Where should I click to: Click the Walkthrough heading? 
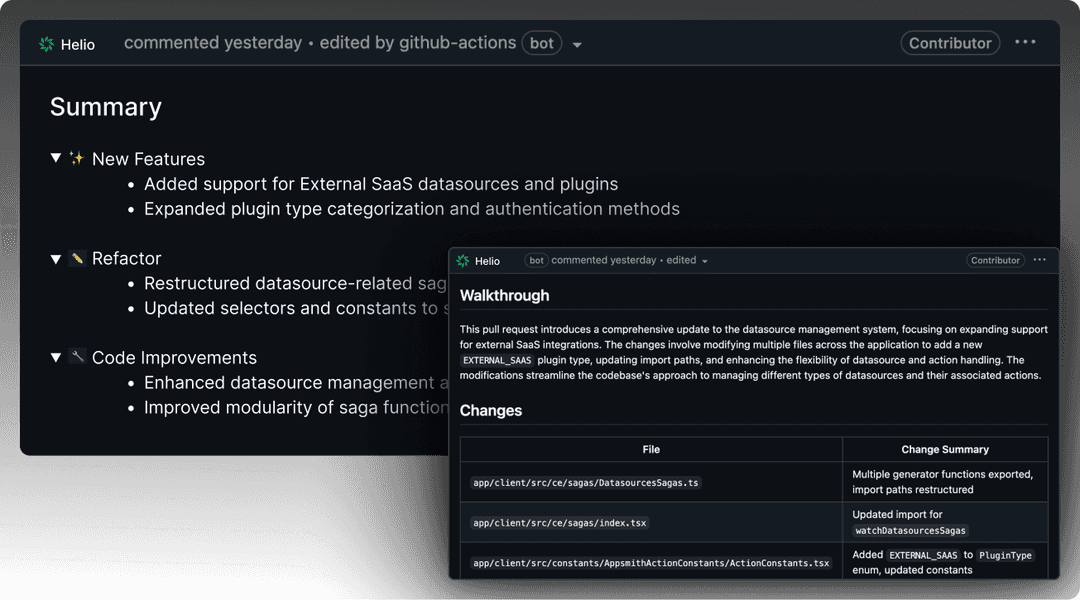pos(504,296)
